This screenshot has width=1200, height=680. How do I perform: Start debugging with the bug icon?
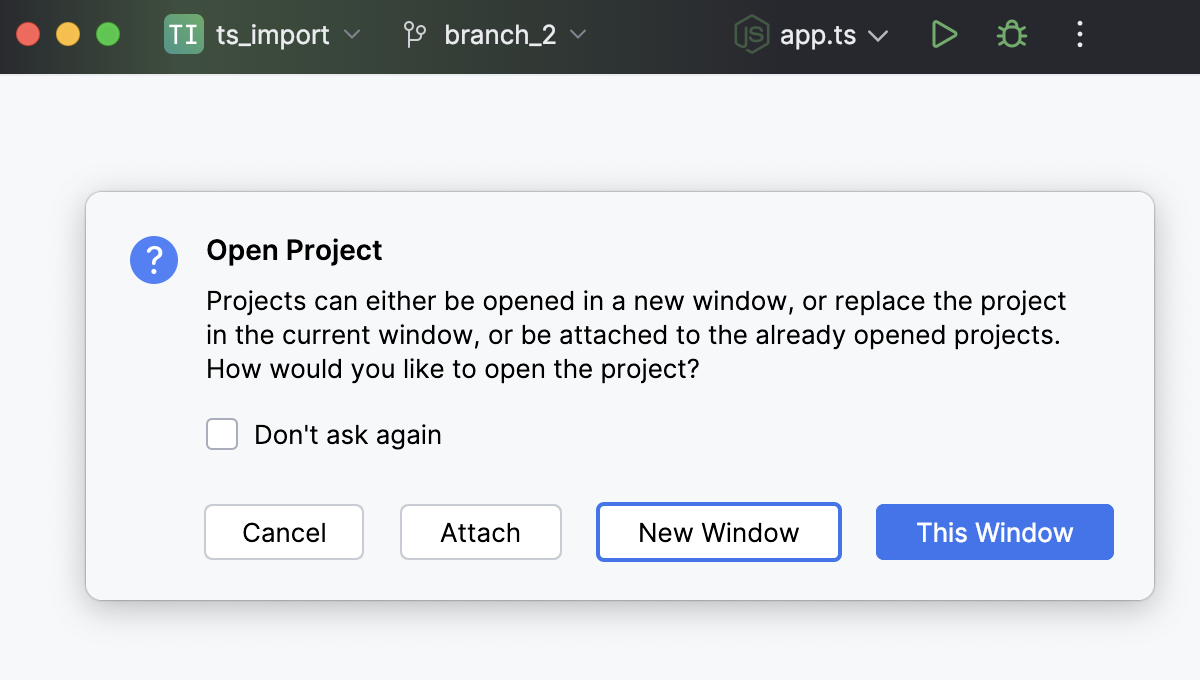point(1010,34)
